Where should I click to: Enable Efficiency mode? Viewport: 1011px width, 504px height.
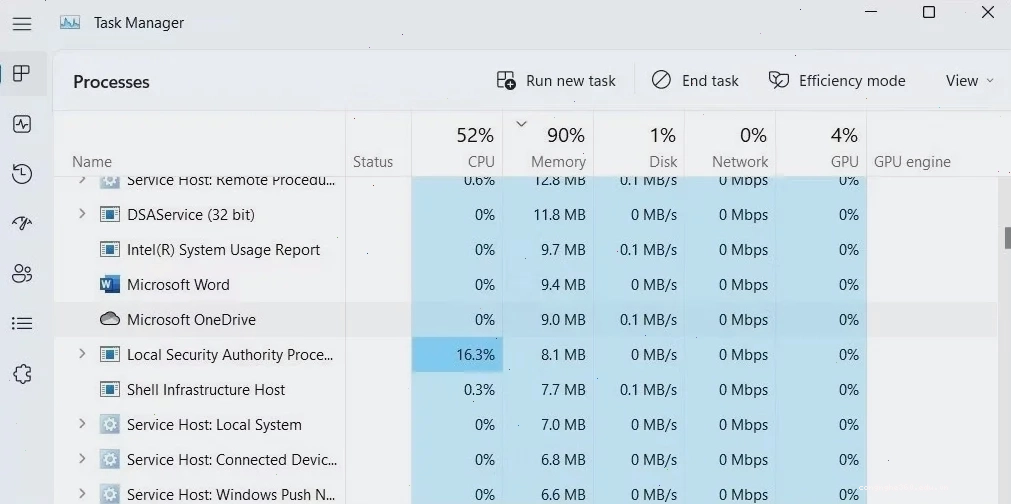[837, 81]
